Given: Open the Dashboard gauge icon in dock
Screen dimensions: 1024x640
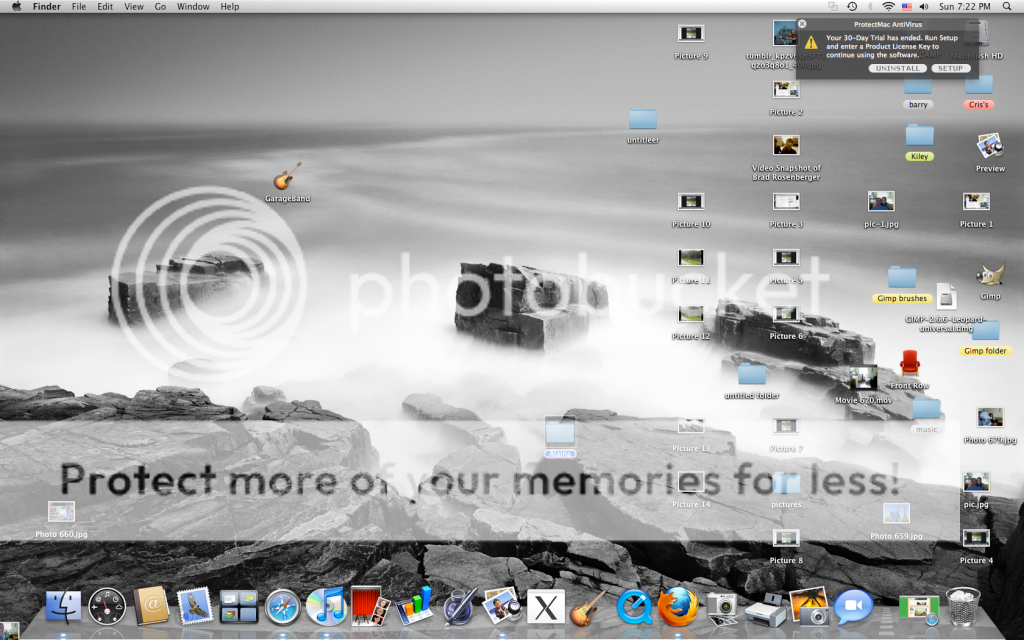Looking at the screenshot, I should pos(107,606).
